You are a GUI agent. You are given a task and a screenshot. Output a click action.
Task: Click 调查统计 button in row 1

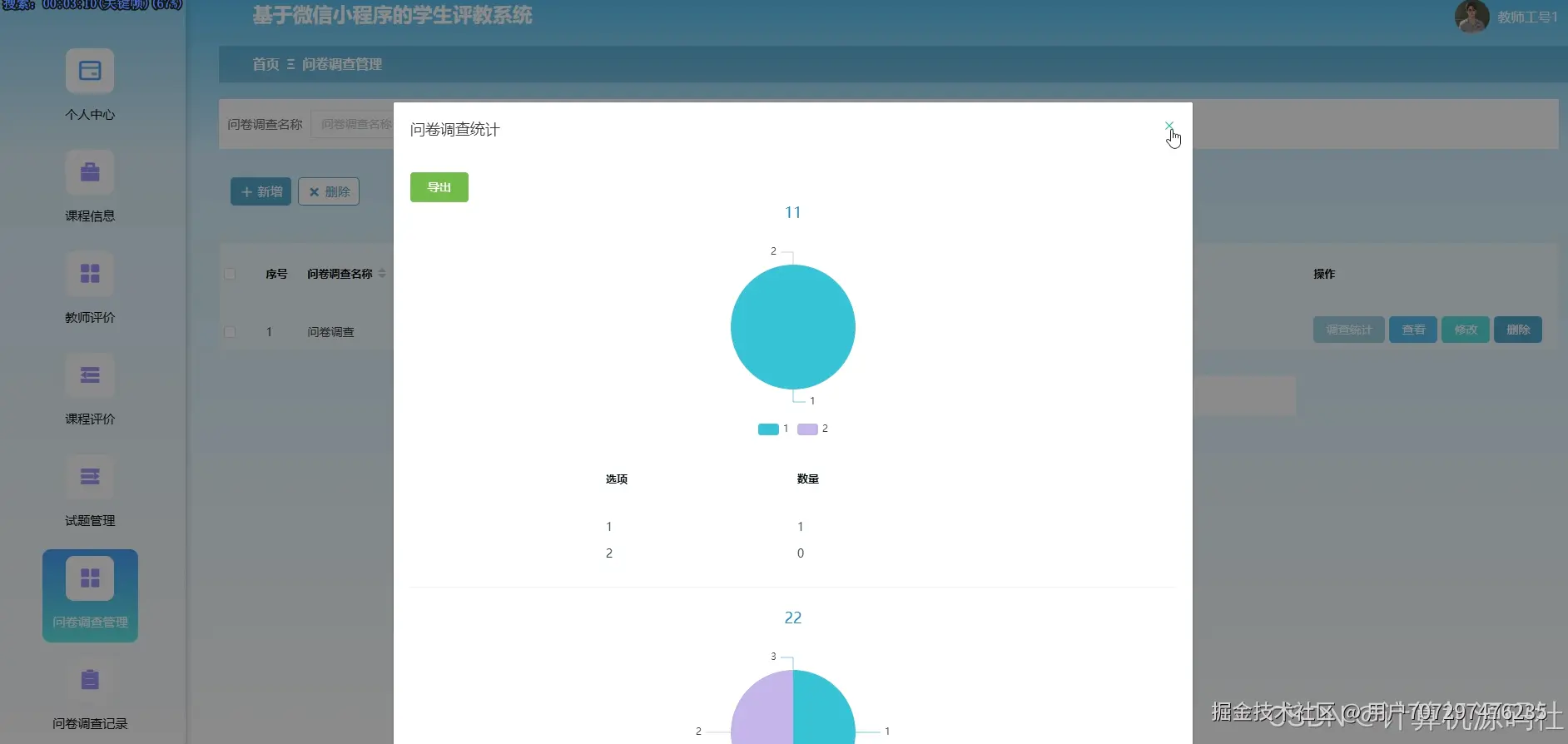point(1348,330)
